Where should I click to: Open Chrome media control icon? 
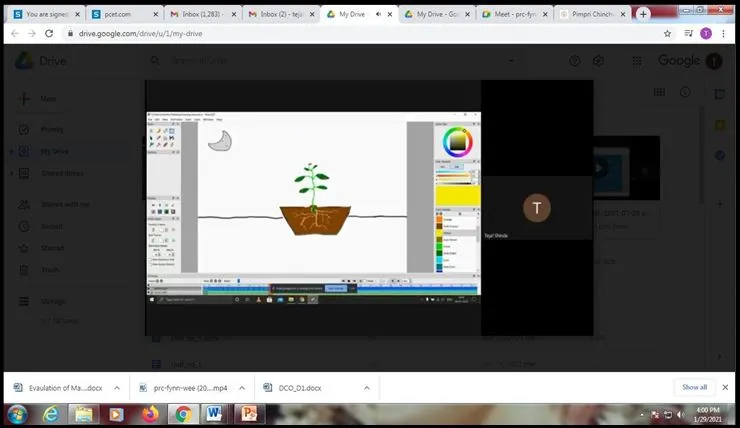click(x=689, y=34)
